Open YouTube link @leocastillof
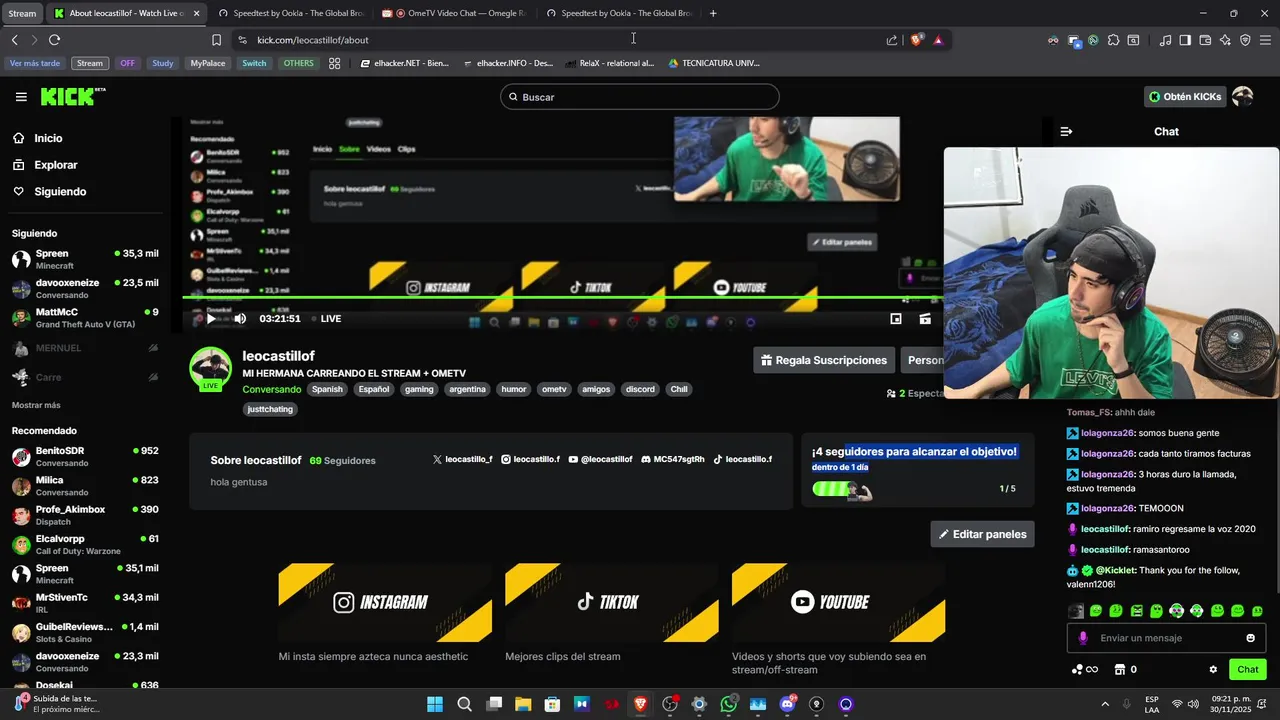1280x720 pixels. (x=600, y=459)
